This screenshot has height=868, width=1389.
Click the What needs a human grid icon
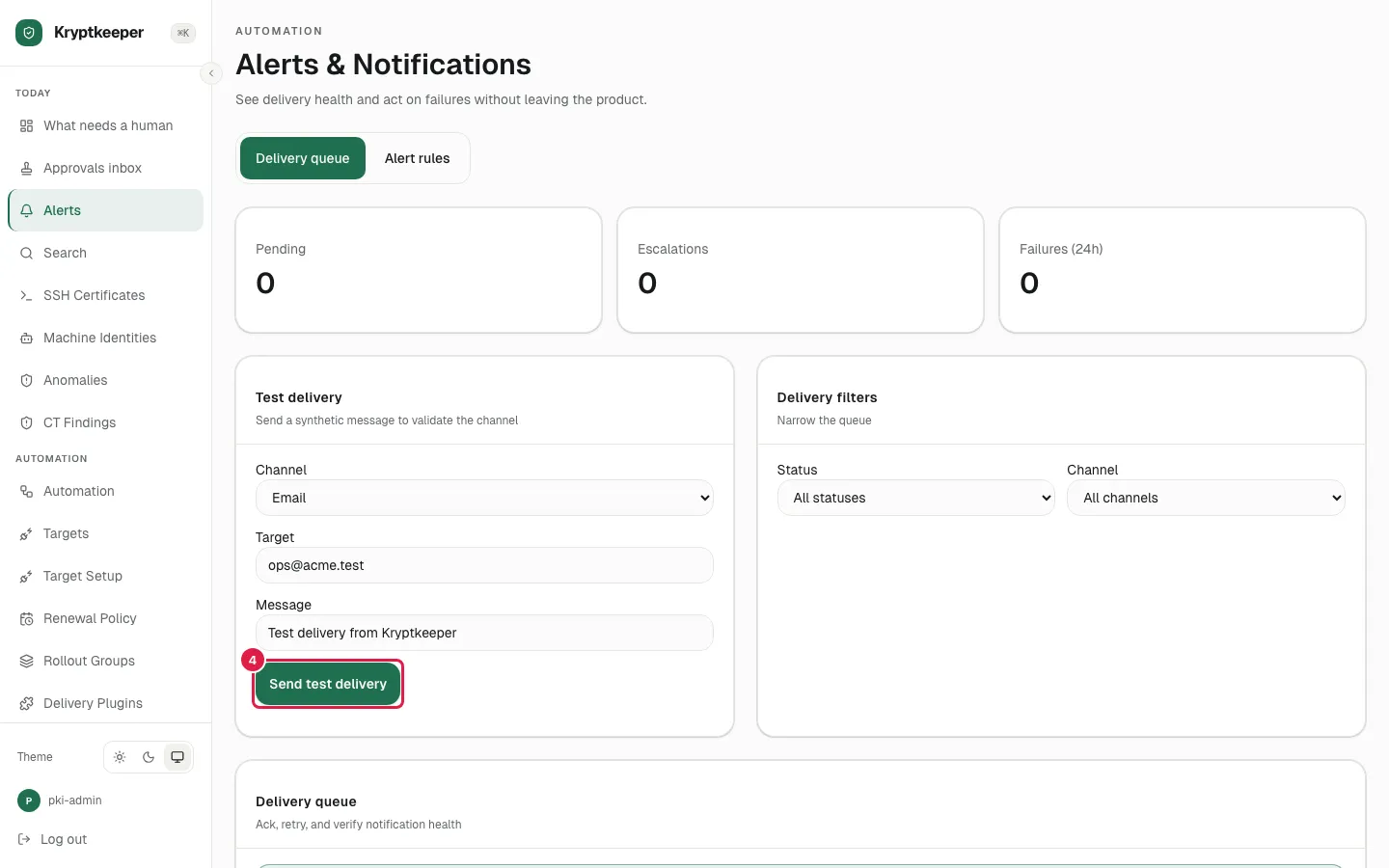click(x=27, y=126)
